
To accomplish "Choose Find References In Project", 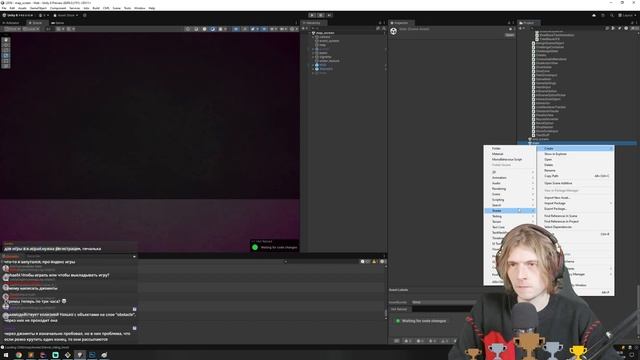I will 575,221.
